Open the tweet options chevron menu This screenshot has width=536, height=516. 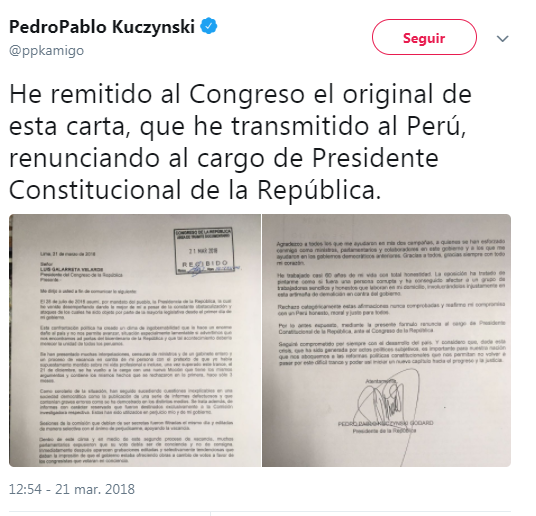tap(502, 39)
